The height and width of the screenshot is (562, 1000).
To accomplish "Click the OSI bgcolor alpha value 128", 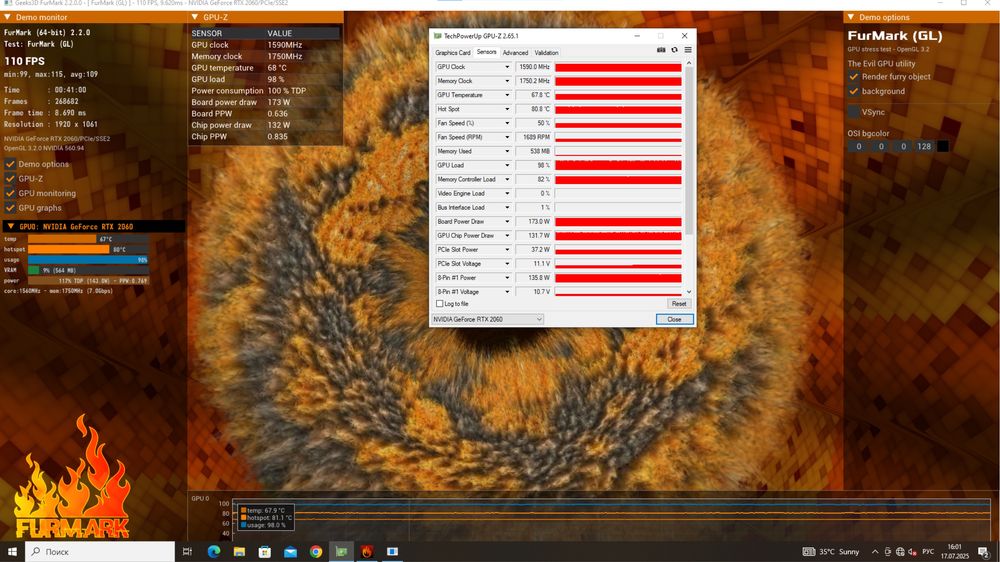I will 923,146.
